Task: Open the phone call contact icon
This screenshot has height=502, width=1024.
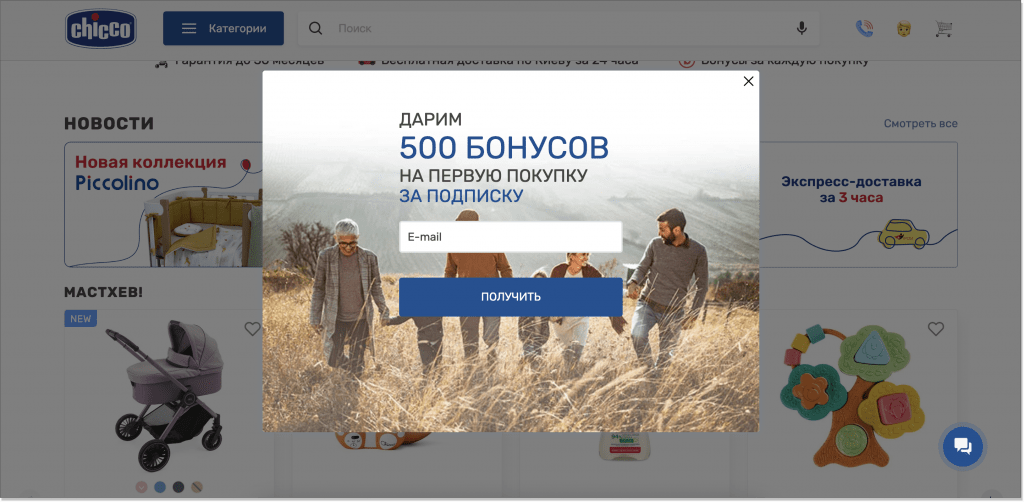Action: (x=864, y=28)
